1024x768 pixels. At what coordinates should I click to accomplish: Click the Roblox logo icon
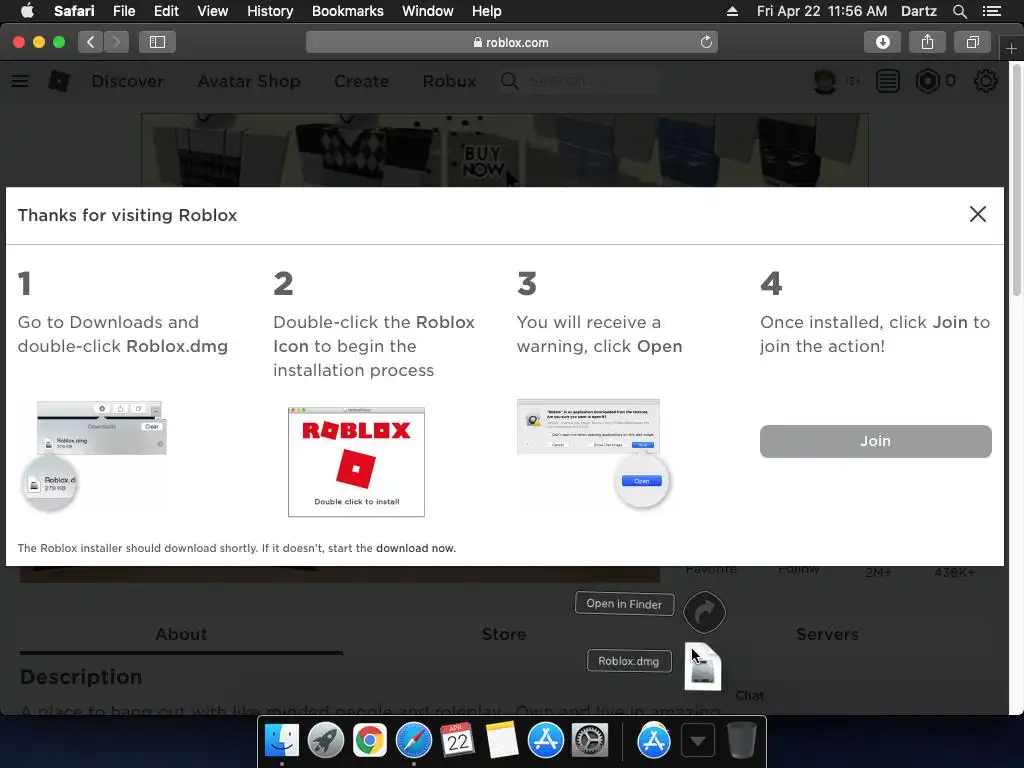(x=59, y=81)
